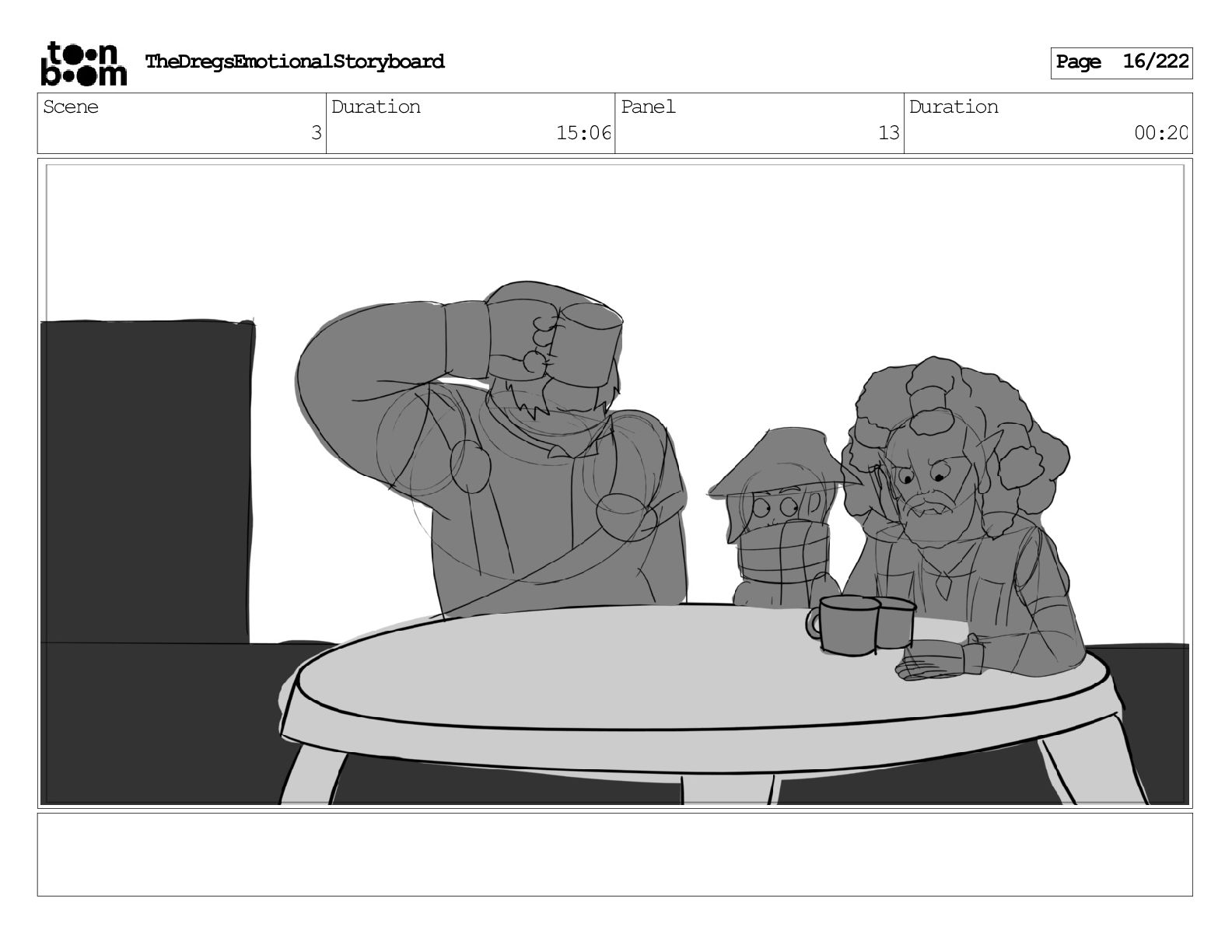
Task: Select scene duration value 15:06
Action: tap(583, 133)
